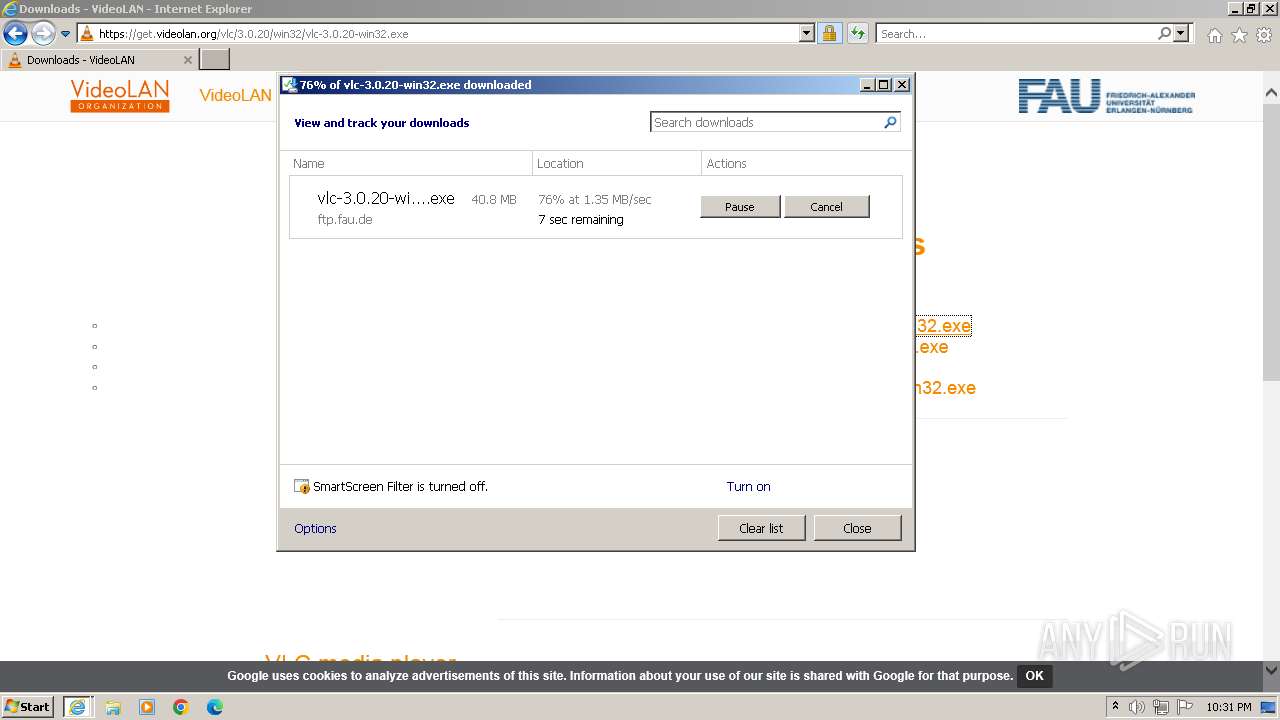The height and width of the screenshot is (720, 1280).
Task: Click the FAU university logo
Action: point(1106,96)
